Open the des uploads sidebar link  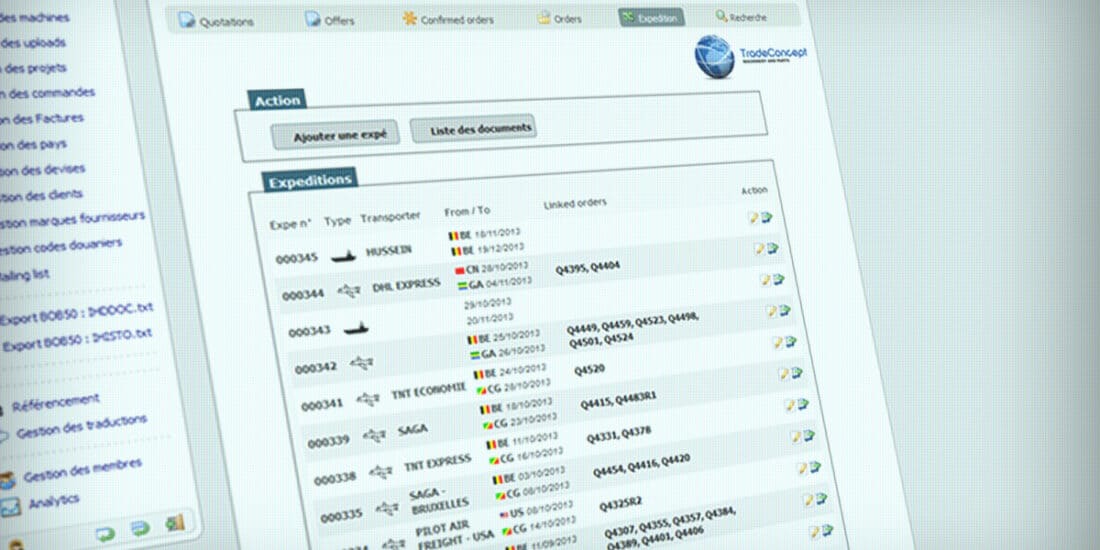[32, 43]
